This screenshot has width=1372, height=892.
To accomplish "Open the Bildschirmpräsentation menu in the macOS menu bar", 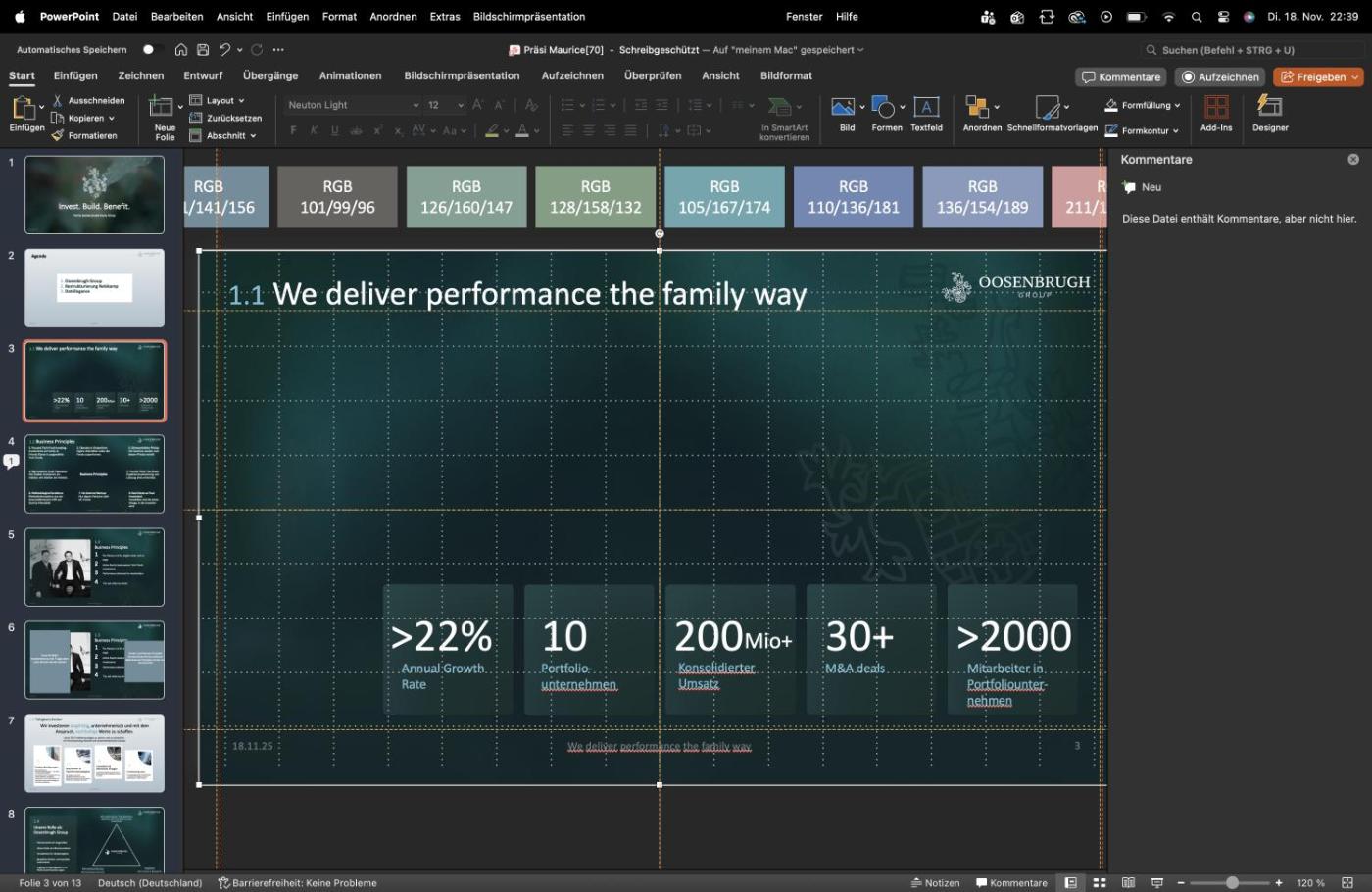I will point(528,17).
